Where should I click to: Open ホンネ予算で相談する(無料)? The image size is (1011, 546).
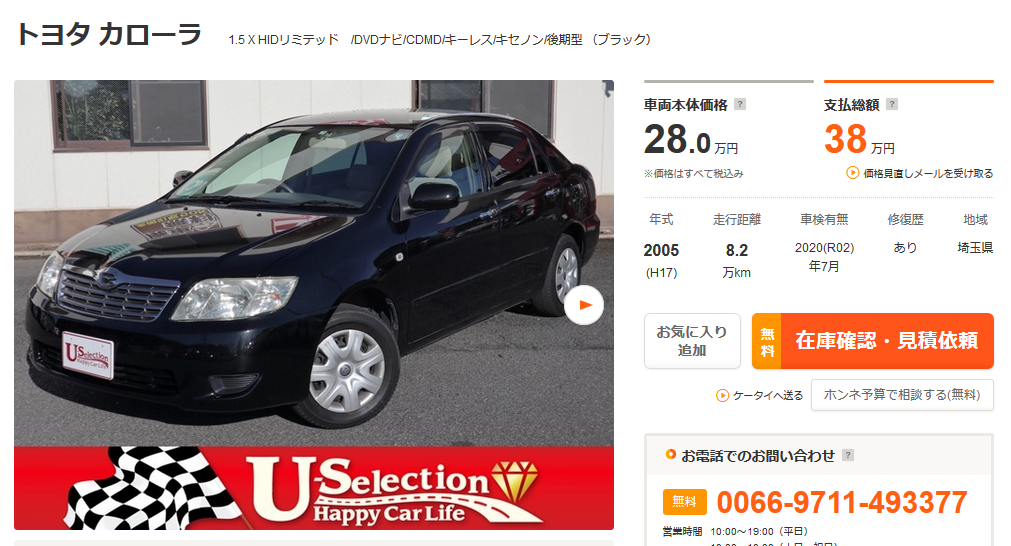click(902, 395)
